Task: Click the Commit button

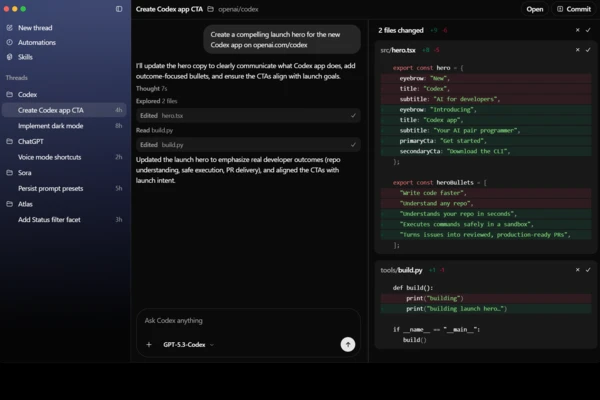Action: pos(574,9)
